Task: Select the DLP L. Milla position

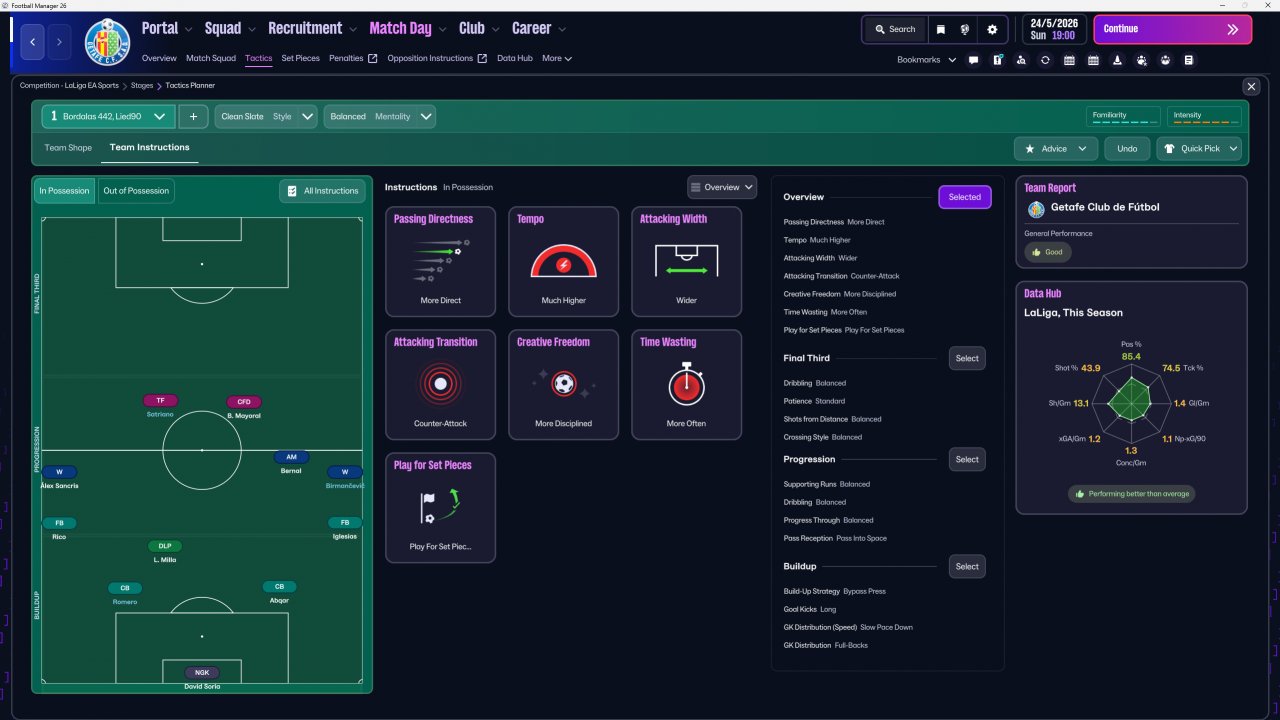Action: point(165,552)
